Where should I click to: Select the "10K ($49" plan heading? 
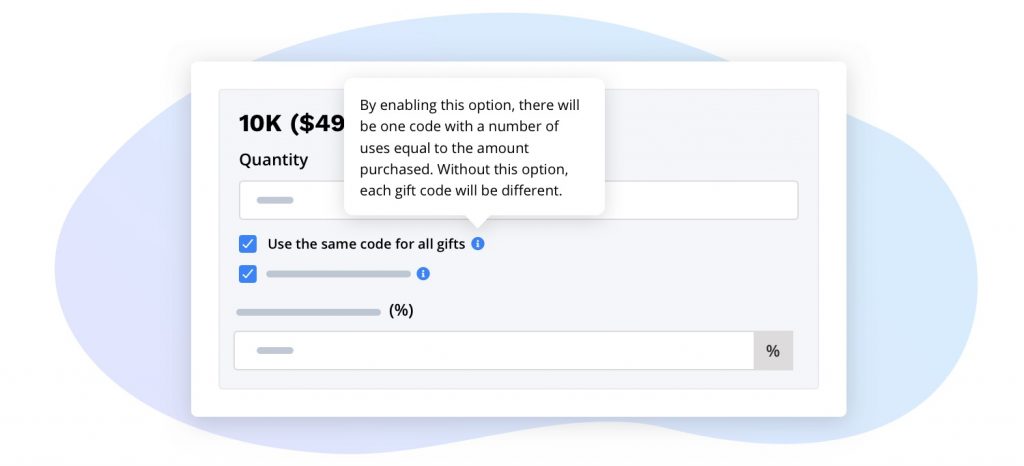pyautogui.click(x=291, y=124)
